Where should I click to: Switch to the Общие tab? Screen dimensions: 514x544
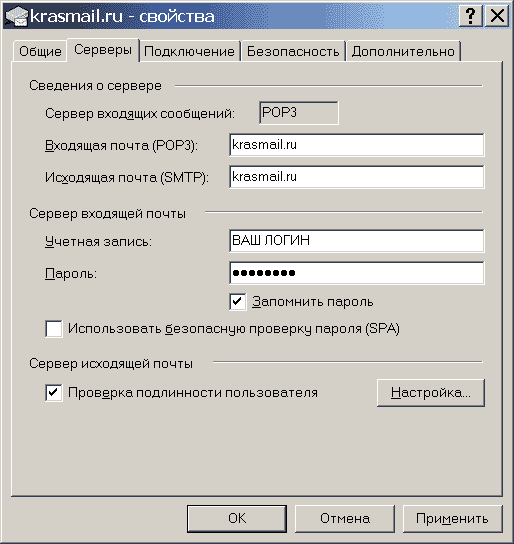coord(40,51)
